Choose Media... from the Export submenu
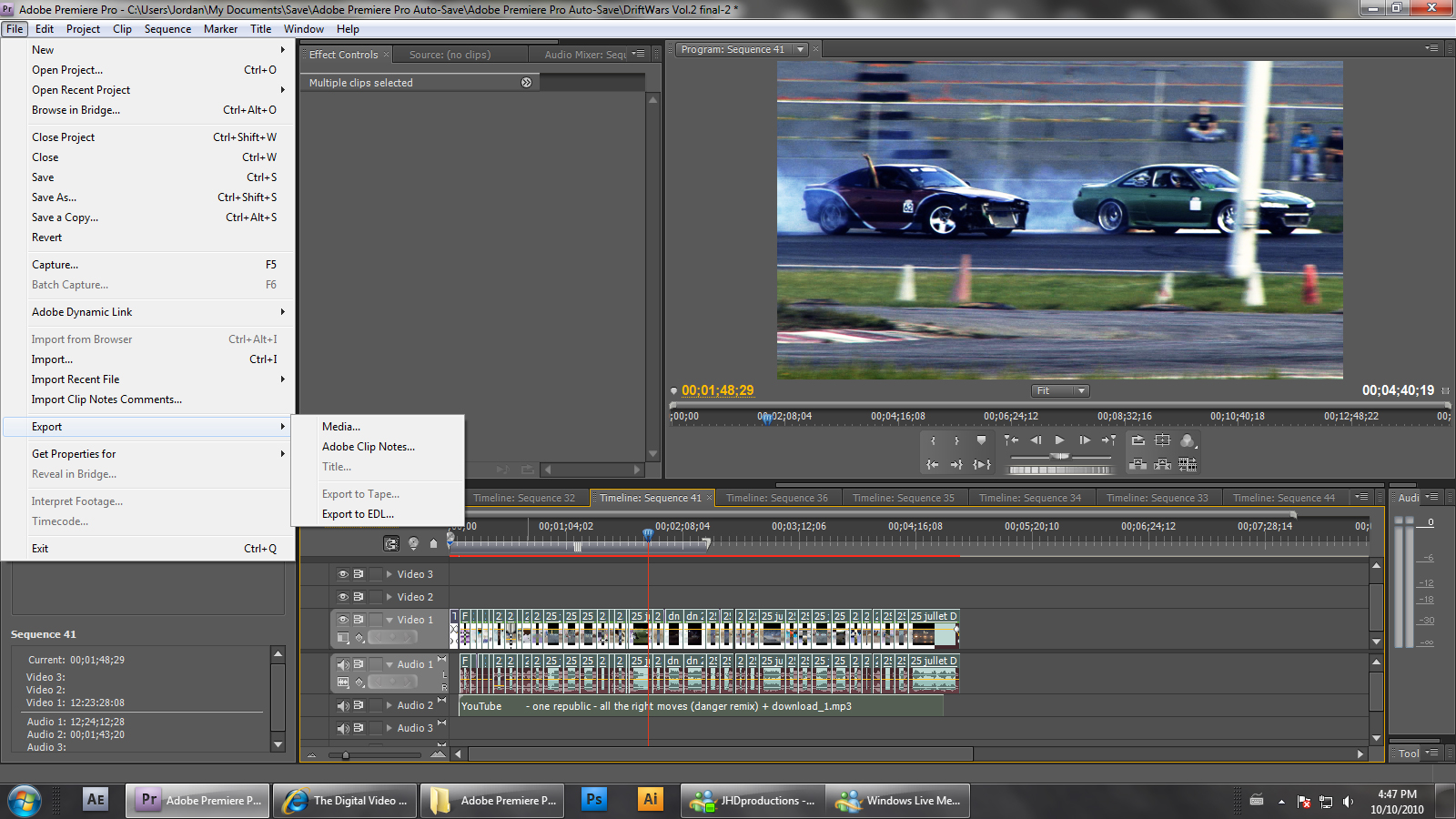Viewport: 1456px width, 819px height. click(341, 427)
